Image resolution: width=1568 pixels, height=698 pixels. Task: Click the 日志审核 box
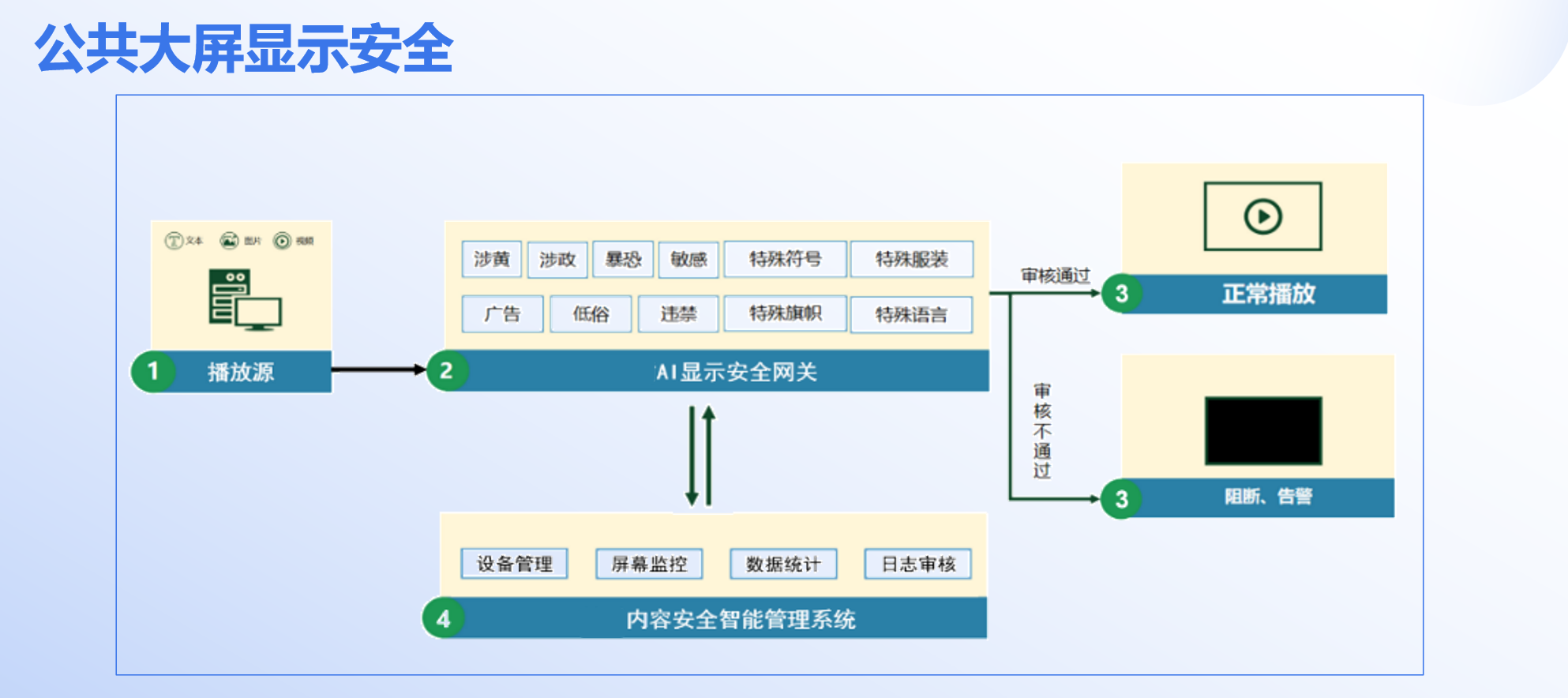[917, 564]
